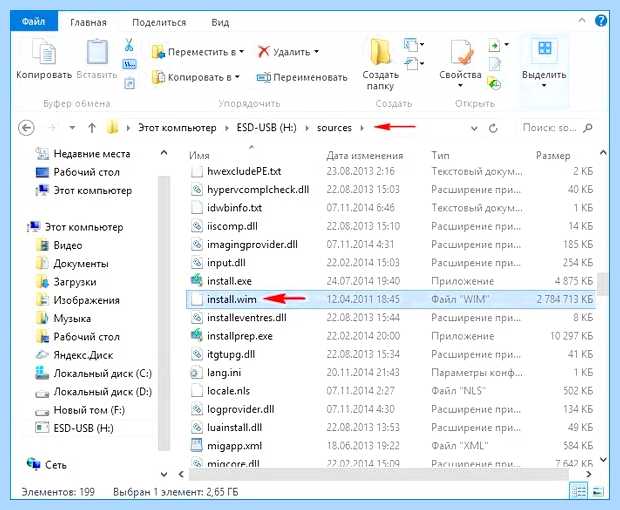620x510 pixels.
Task: Select the install.exe file icon
Action: [197, 281]
